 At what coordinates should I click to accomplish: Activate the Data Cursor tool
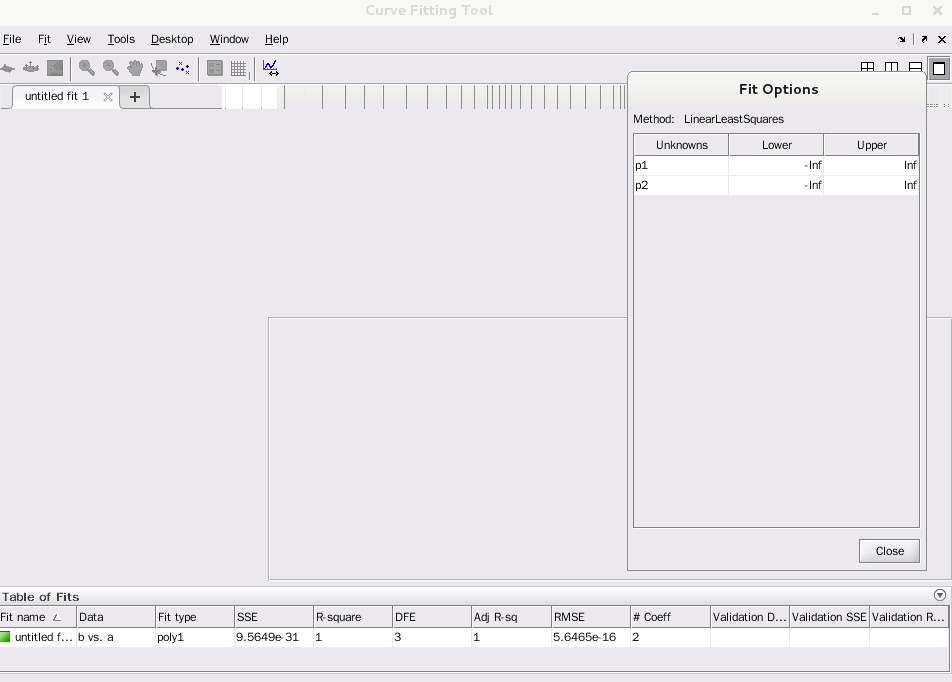[159, 67]
